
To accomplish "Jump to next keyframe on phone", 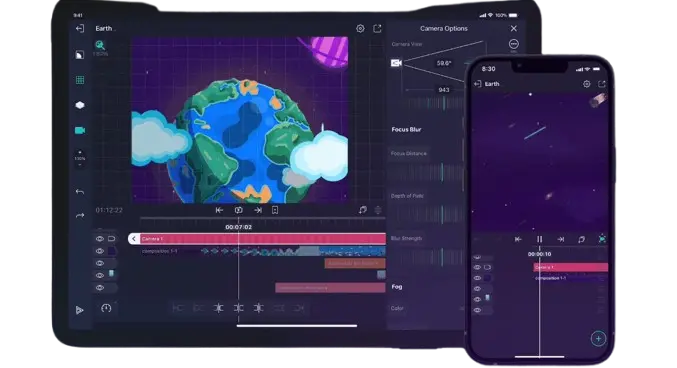I will click(x=560, y=239).
